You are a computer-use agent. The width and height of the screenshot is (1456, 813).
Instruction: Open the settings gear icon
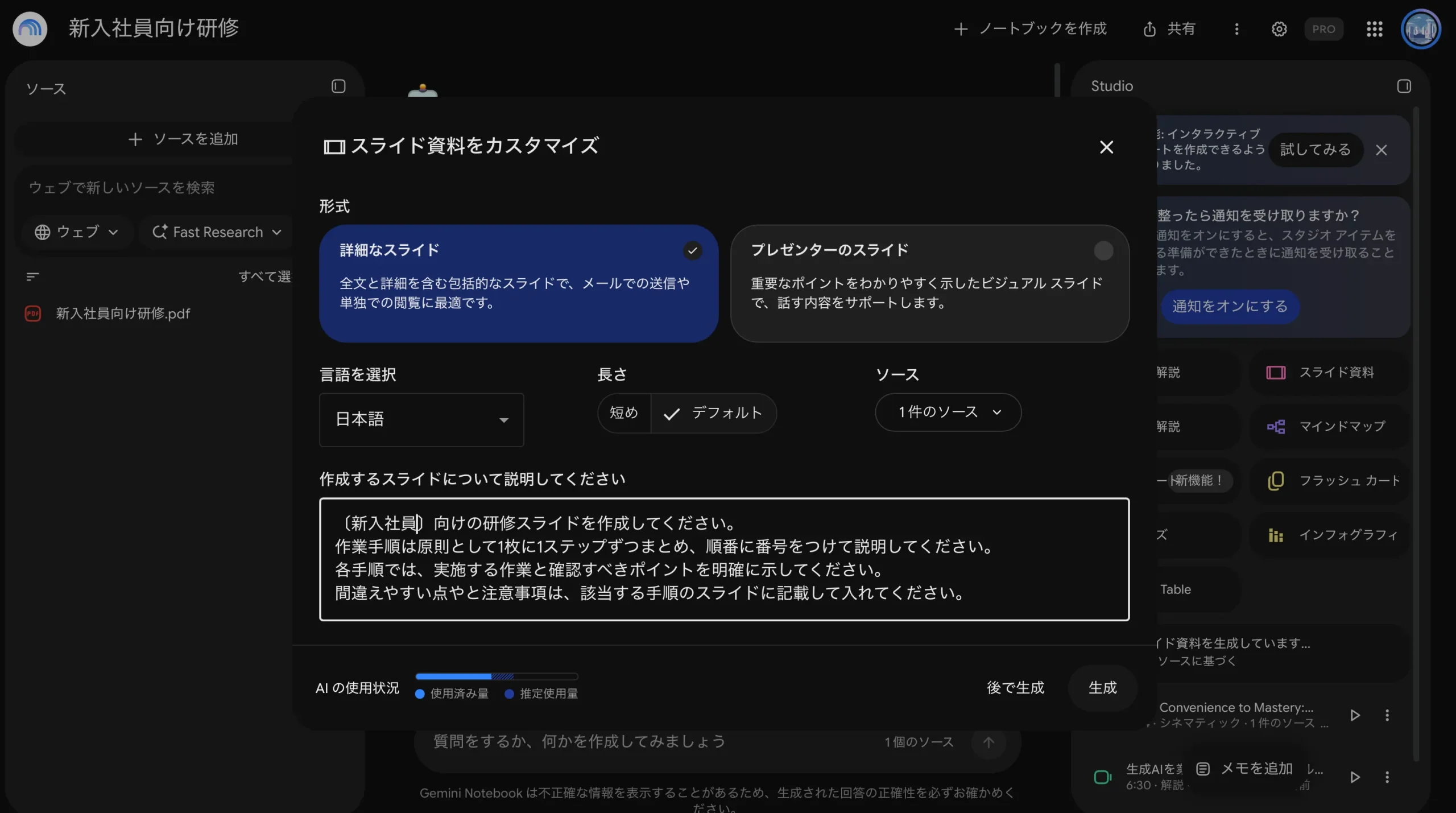tap(1279, 29)
